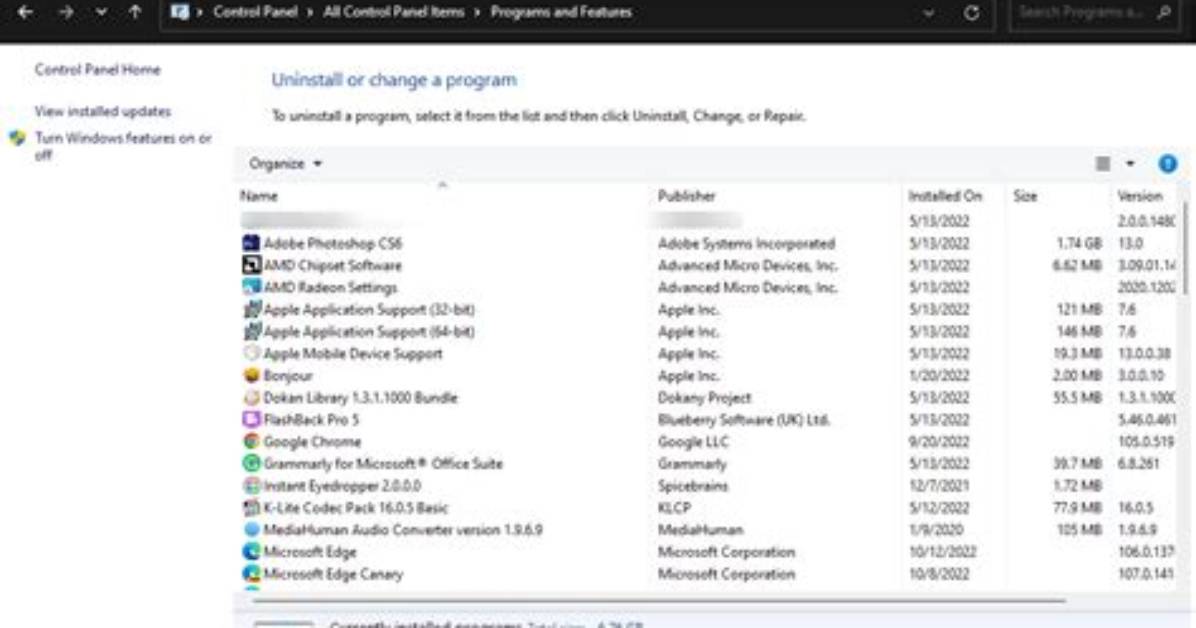Viewport: 1196px width, 628px height.
Task: Expand the view options dropdown arrow
Action: (x=1130, y=164)
